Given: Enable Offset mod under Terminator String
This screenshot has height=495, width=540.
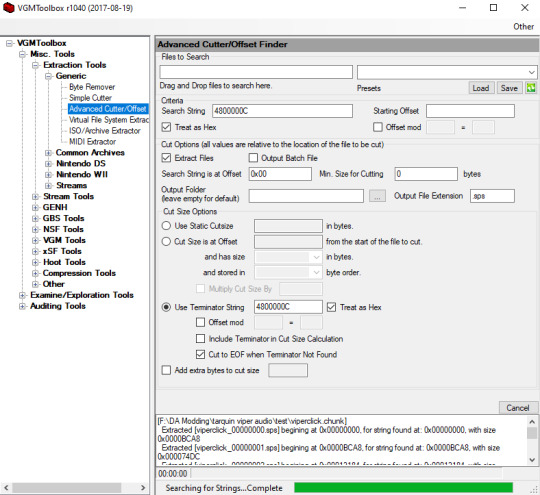Looking at the screenshot, I should pos(200,322).
